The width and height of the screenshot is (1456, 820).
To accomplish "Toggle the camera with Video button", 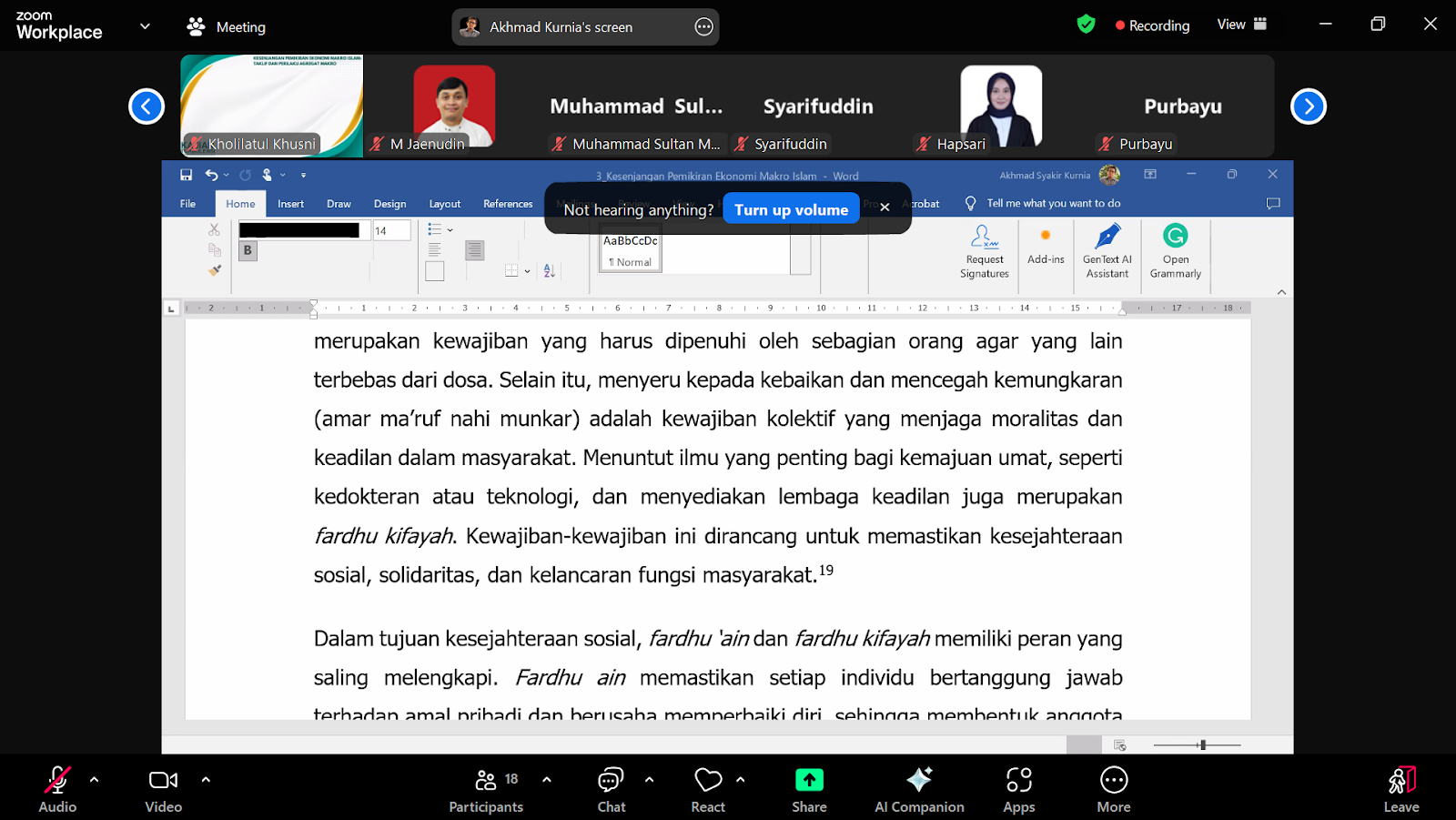I will pyautogui.click(x=163, y=789).
